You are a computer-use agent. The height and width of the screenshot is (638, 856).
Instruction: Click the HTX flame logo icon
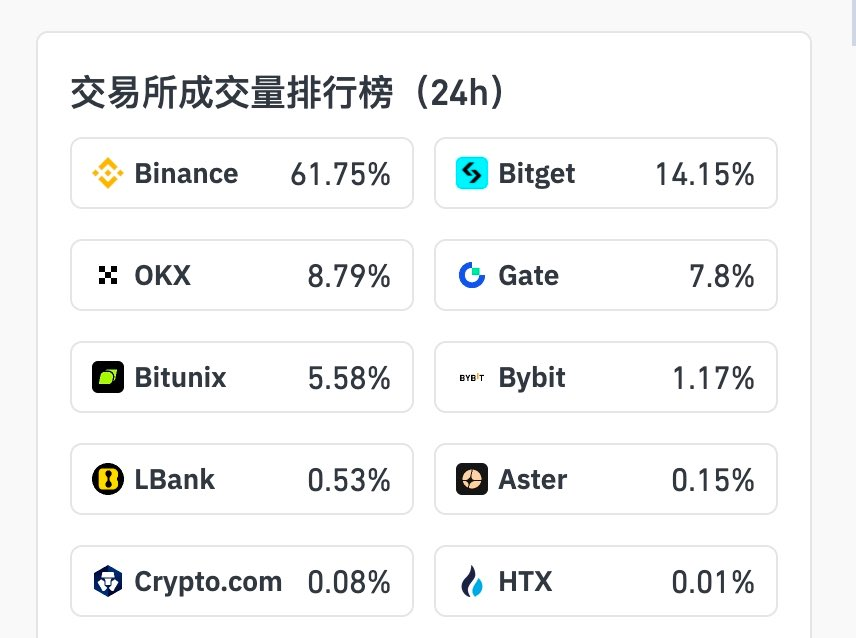[x=471, y=581]
